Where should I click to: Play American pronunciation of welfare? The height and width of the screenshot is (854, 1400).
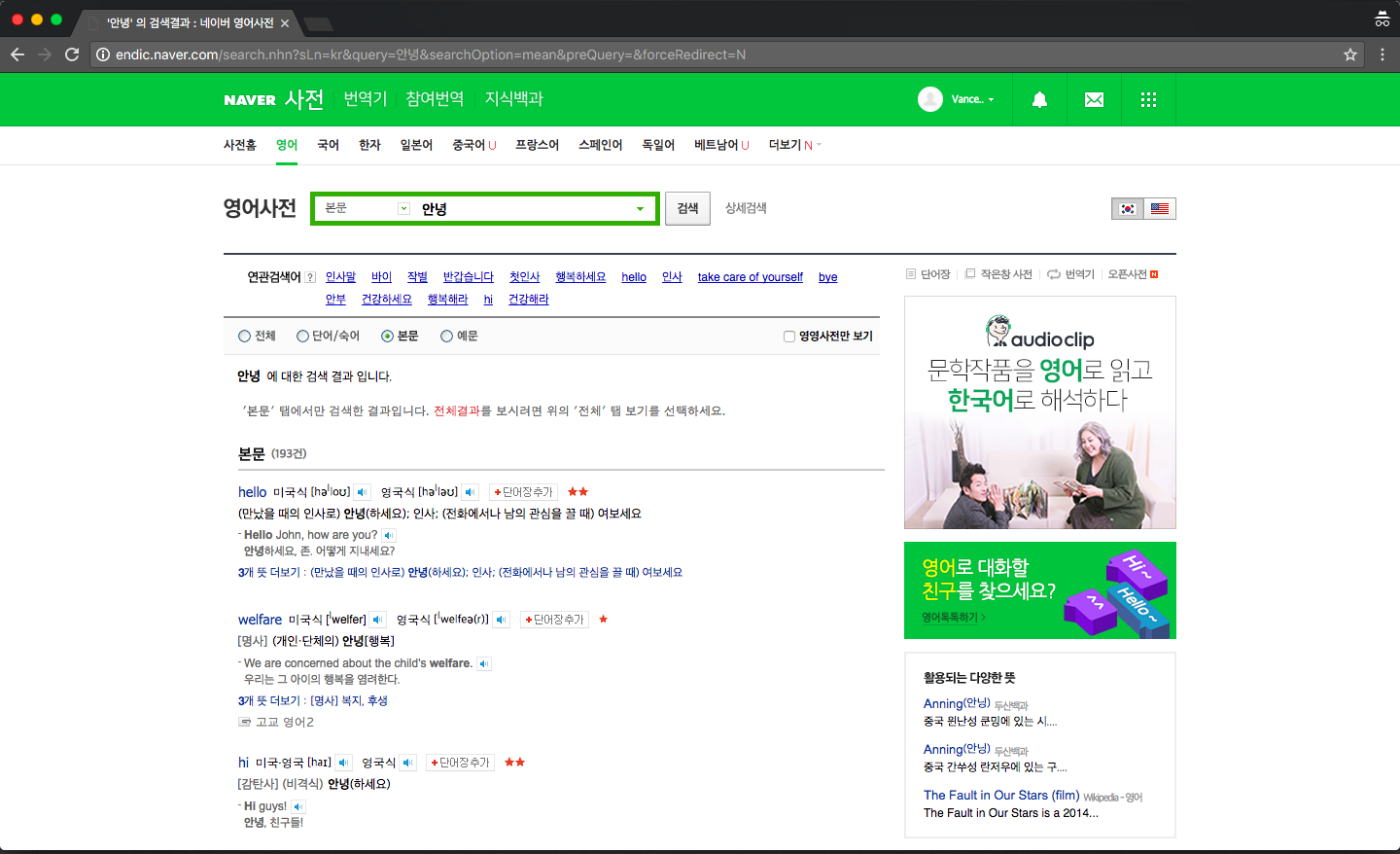coord(377,620)
